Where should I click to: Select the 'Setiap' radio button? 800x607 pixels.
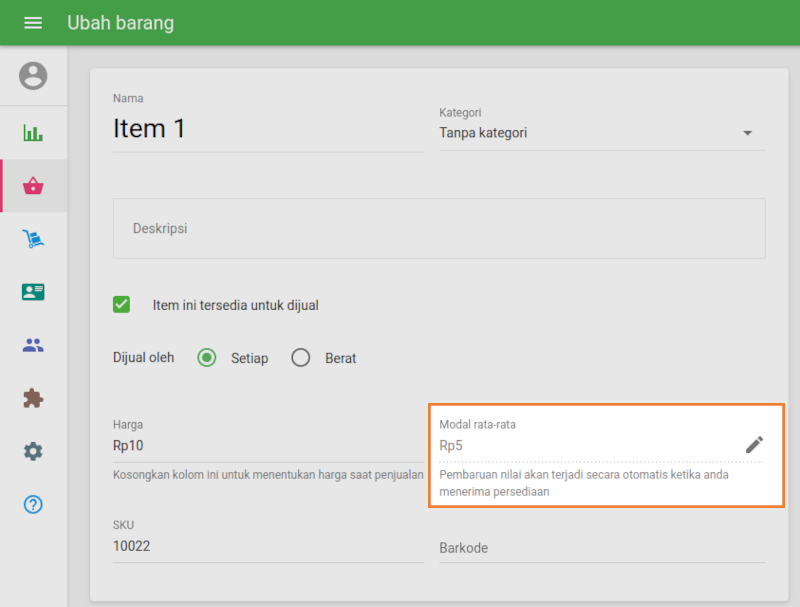[207, 358]
